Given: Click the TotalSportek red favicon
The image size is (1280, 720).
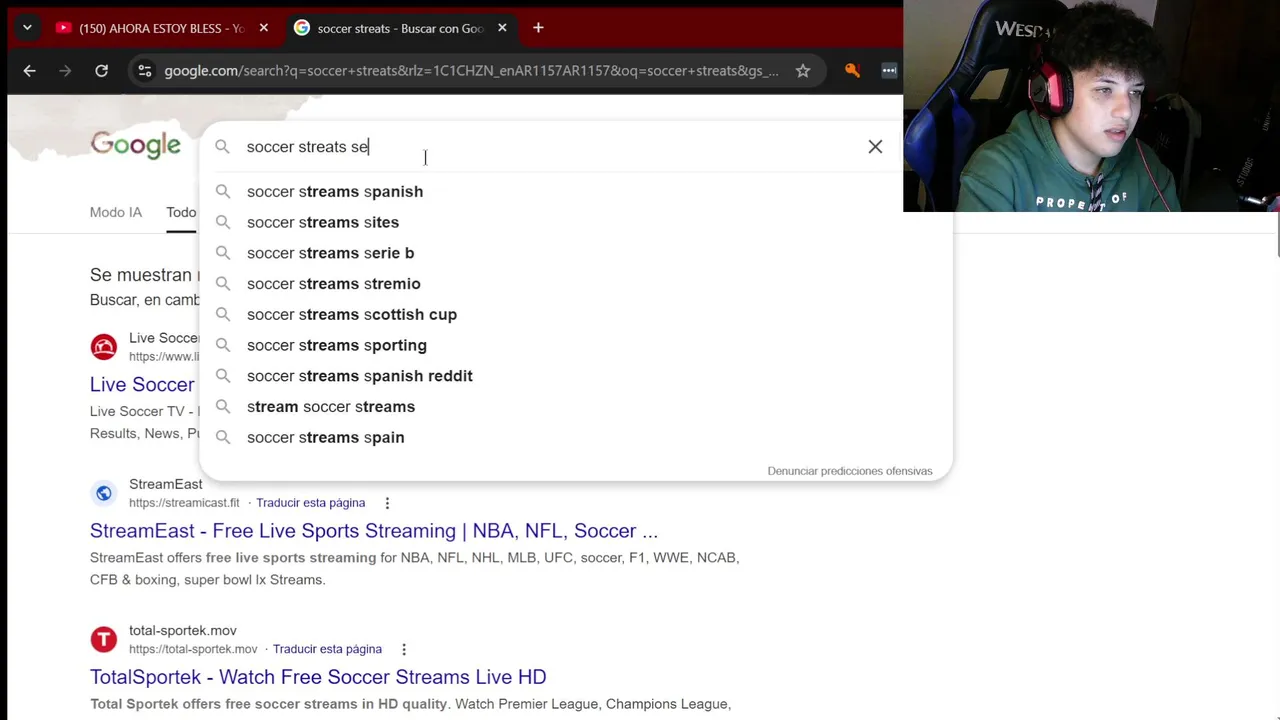Looking at the screenshot, I should 104,639.
